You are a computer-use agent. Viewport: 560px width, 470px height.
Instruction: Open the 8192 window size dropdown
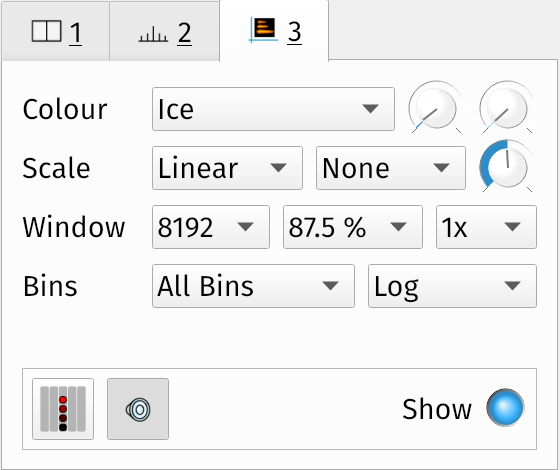point(211,227)
